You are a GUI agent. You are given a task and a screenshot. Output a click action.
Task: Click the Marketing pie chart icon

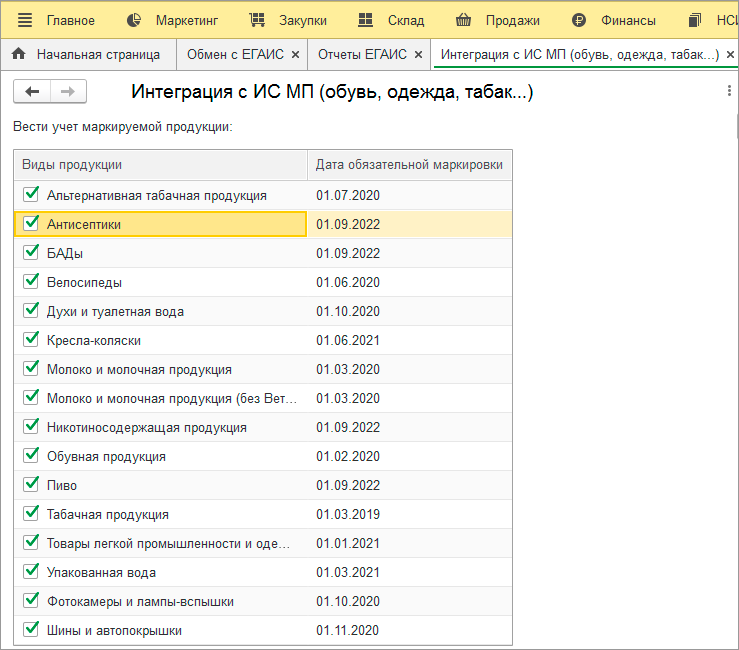click(x=134, y=20)
